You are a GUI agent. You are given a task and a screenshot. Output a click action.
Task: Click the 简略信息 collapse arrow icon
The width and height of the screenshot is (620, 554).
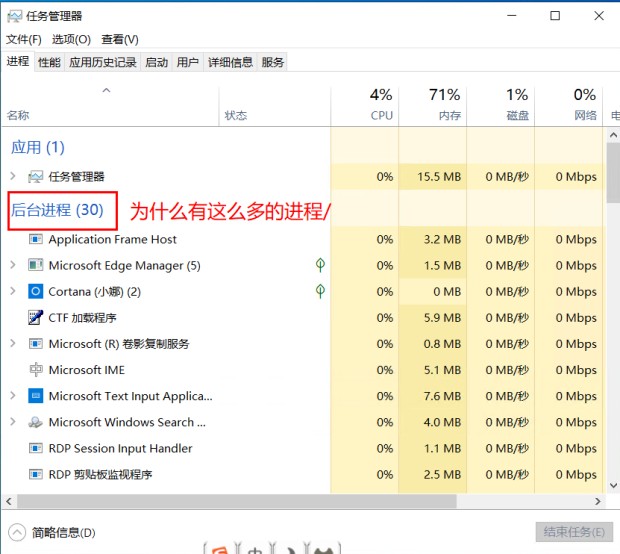click(17, 532)
